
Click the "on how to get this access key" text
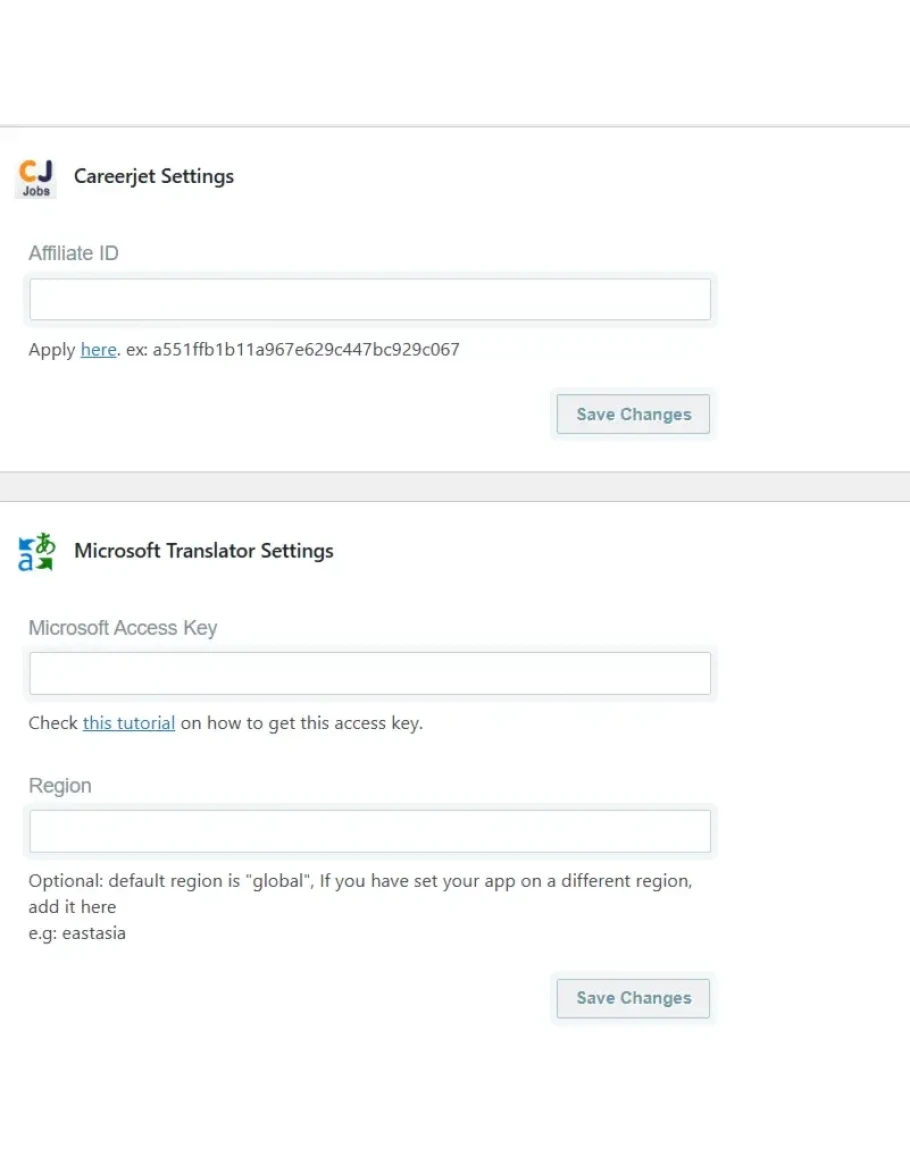[301, 723]
